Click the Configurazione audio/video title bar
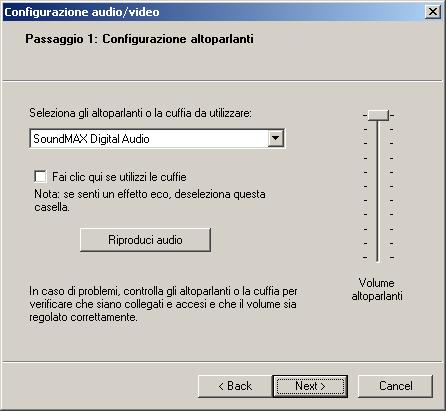Screen dimensions: 446x411 (213, 12)
